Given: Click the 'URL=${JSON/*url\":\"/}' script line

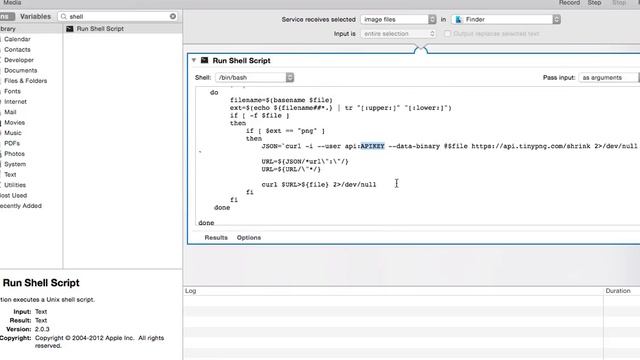Looking at the screenshot, I should coord(305,161).
